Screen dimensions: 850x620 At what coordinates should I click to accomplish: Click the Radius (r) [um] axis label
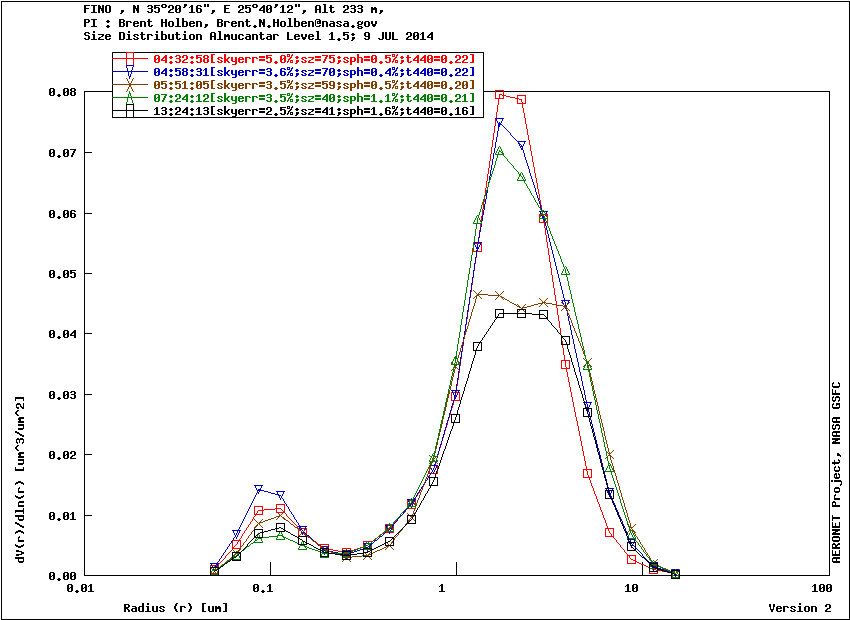point(175,607)
